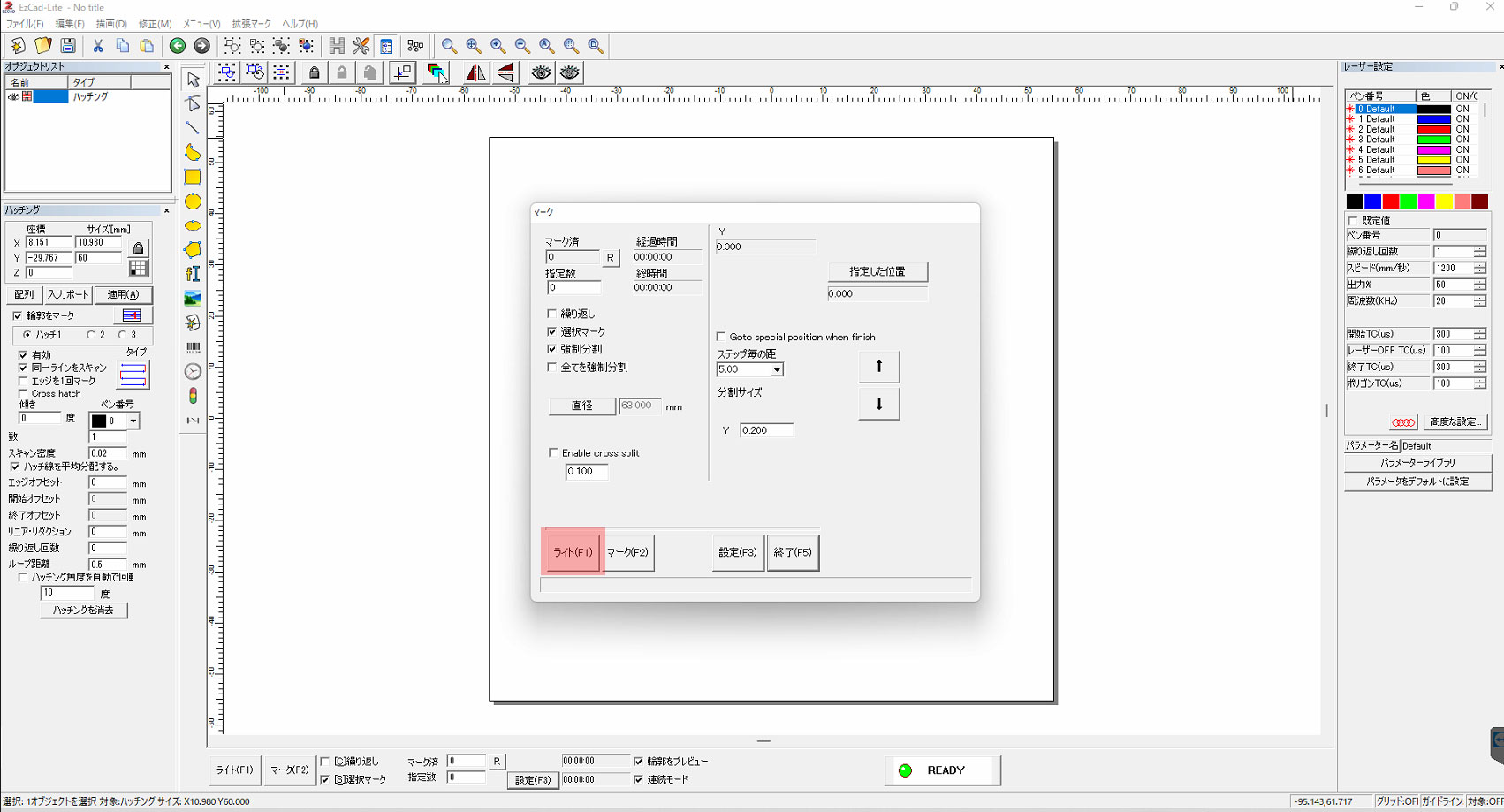Check the Cross hatch option
1504x812 pixels.
coord(23,393)
